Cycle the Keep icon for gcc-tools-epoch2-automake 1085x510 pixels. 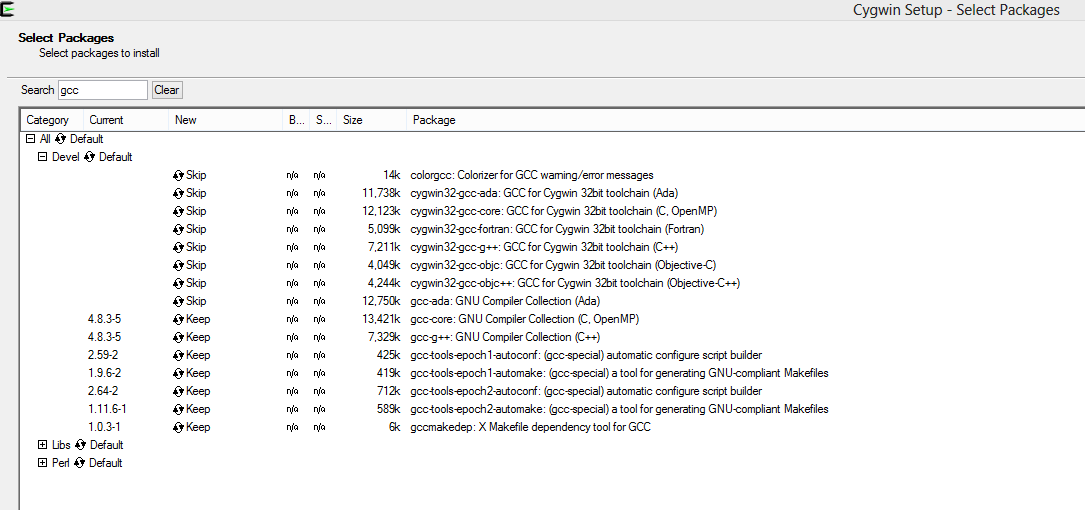click(x=179, y=409)
